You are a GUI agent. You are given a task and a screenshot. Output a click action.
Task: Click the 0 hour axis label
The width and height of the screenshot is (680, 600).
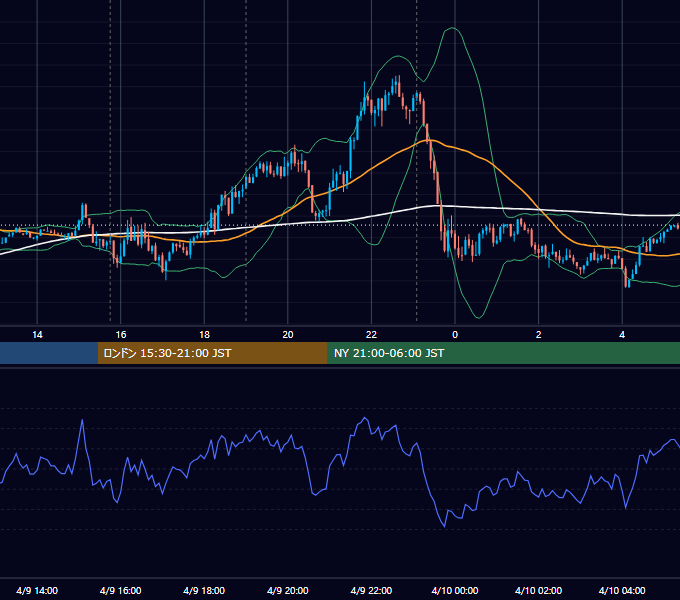pyautogui.click(x=455, y=335)
